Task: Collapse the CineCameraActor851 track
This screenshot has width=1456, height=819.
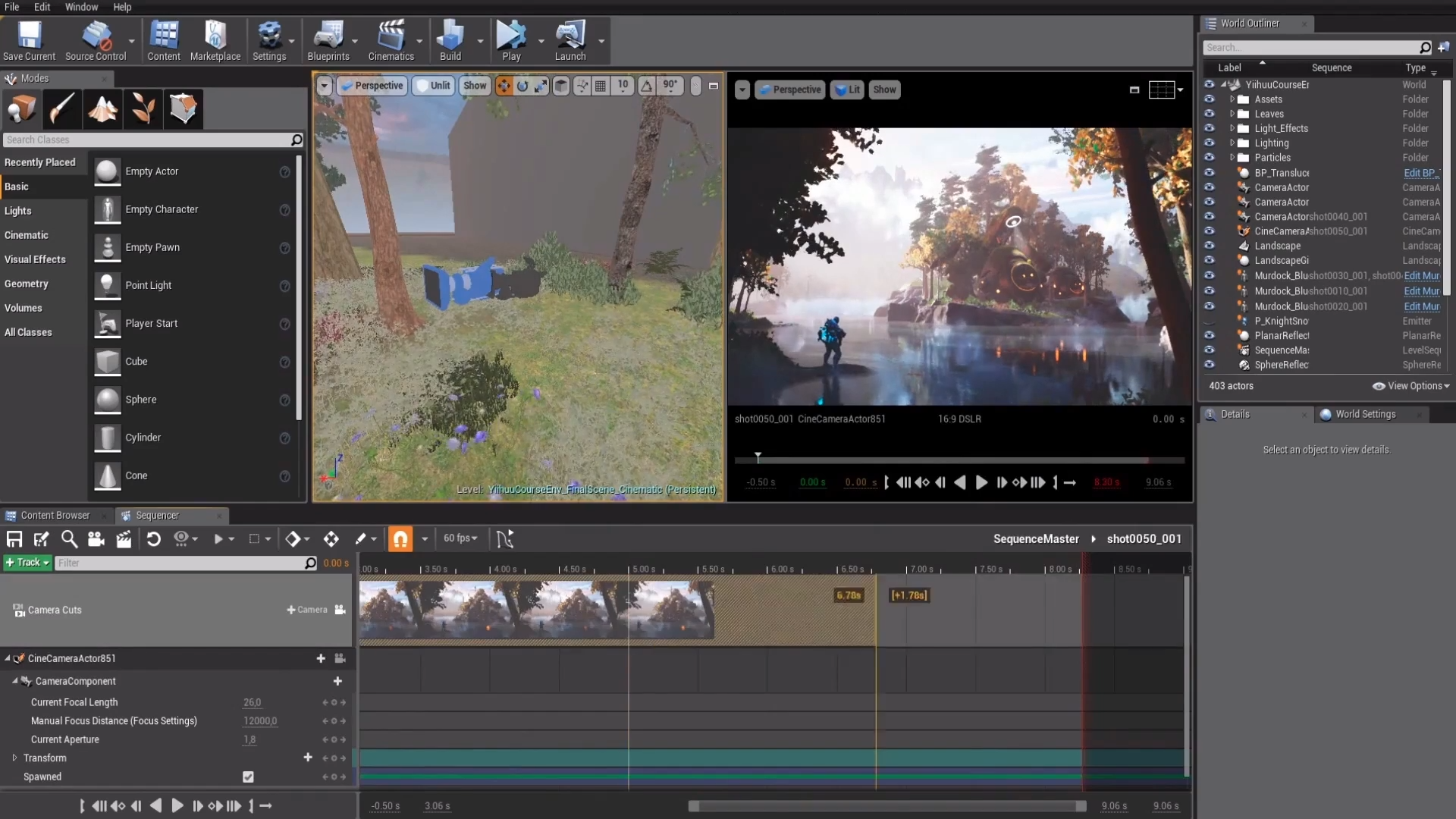Action: click(x=8, y=658)
